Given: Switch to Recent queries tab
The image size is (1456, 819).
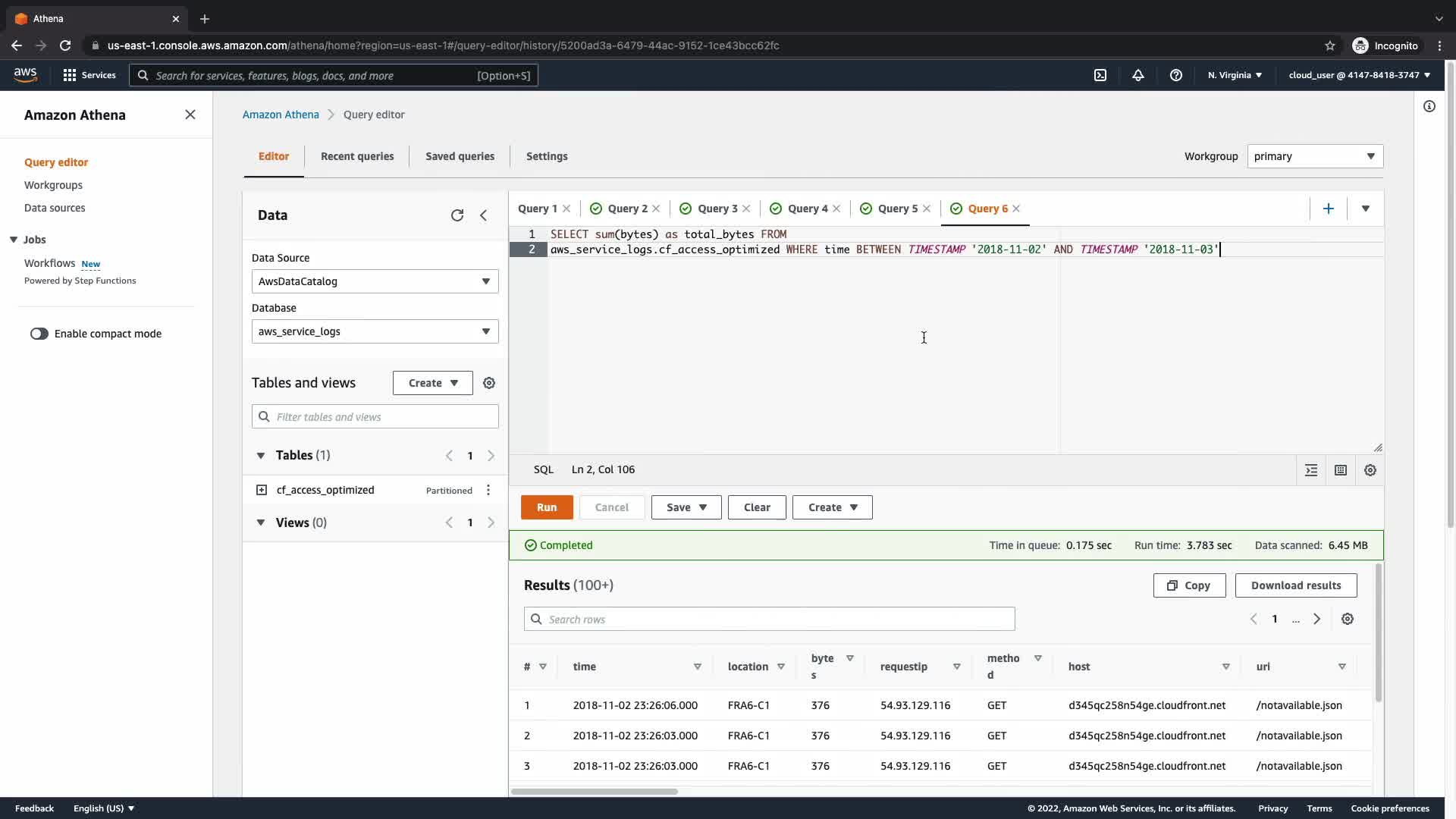Looking at the screenshot, I should tap(357, 156).
